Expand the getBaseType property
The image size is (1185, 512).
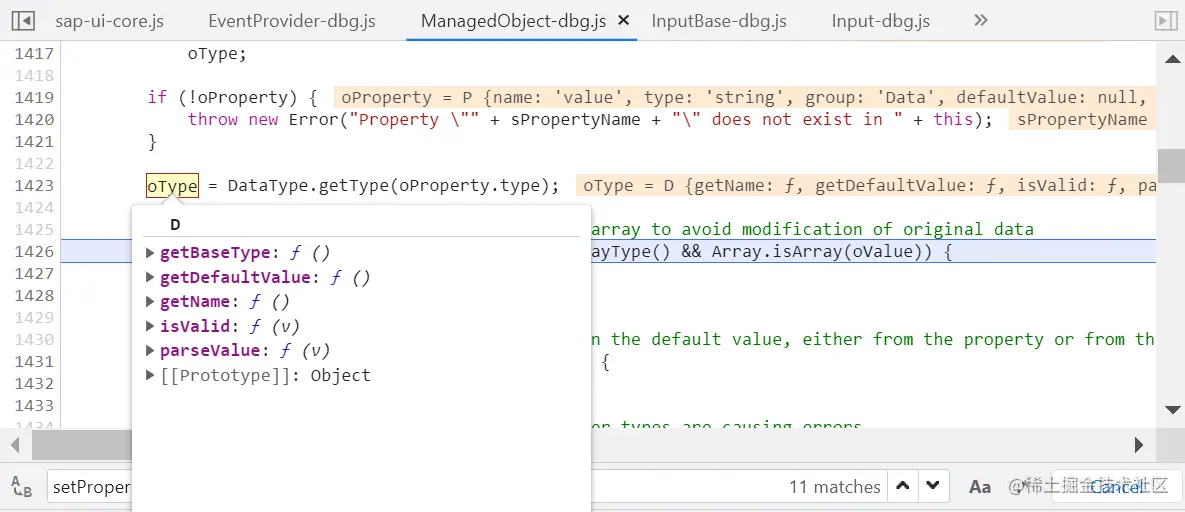tap(151, 253)
